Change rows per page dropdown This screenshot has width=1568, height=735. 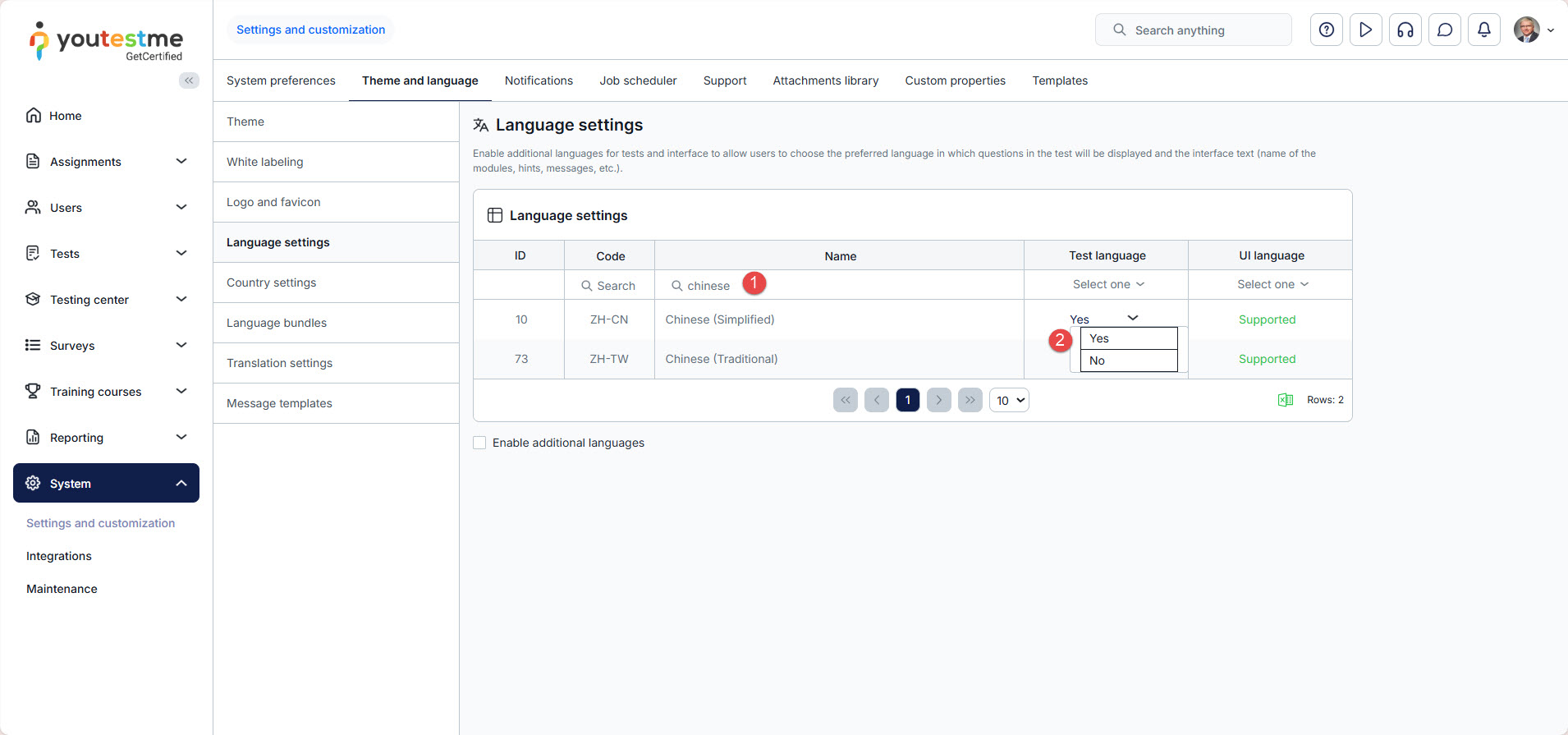click(1009, 400)
